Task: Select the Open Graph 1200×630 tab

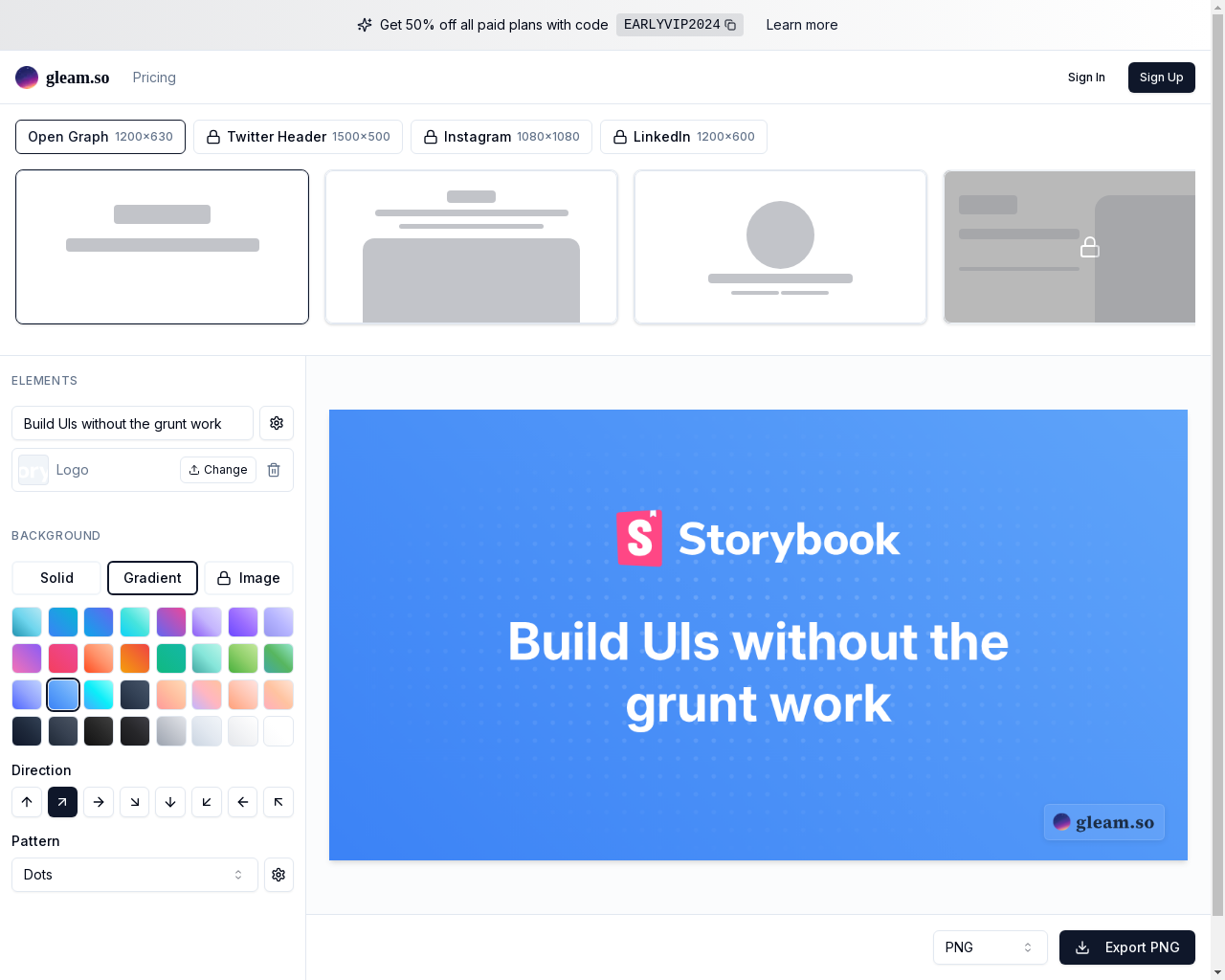Action: 100,137
